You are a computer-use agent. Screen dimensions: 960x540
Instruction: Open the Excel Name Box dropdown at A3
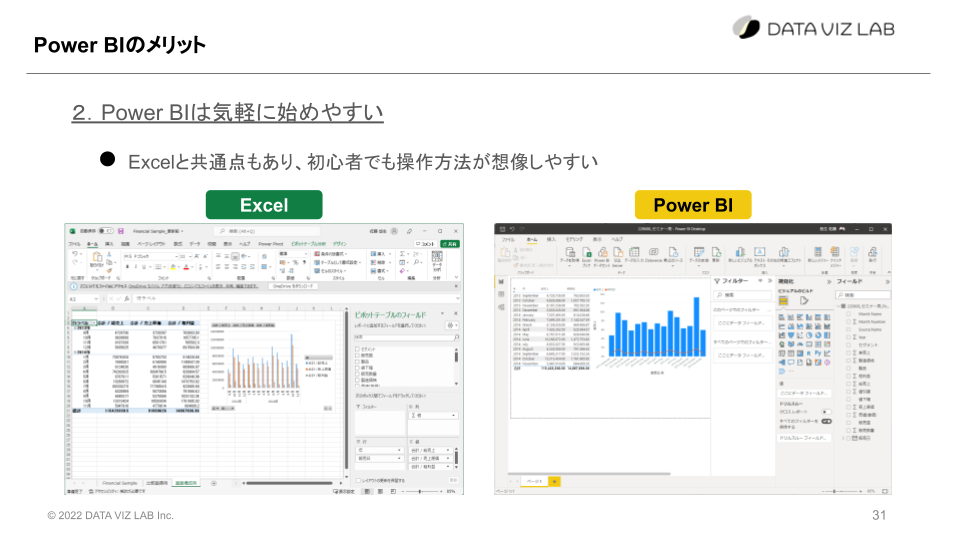96,299
